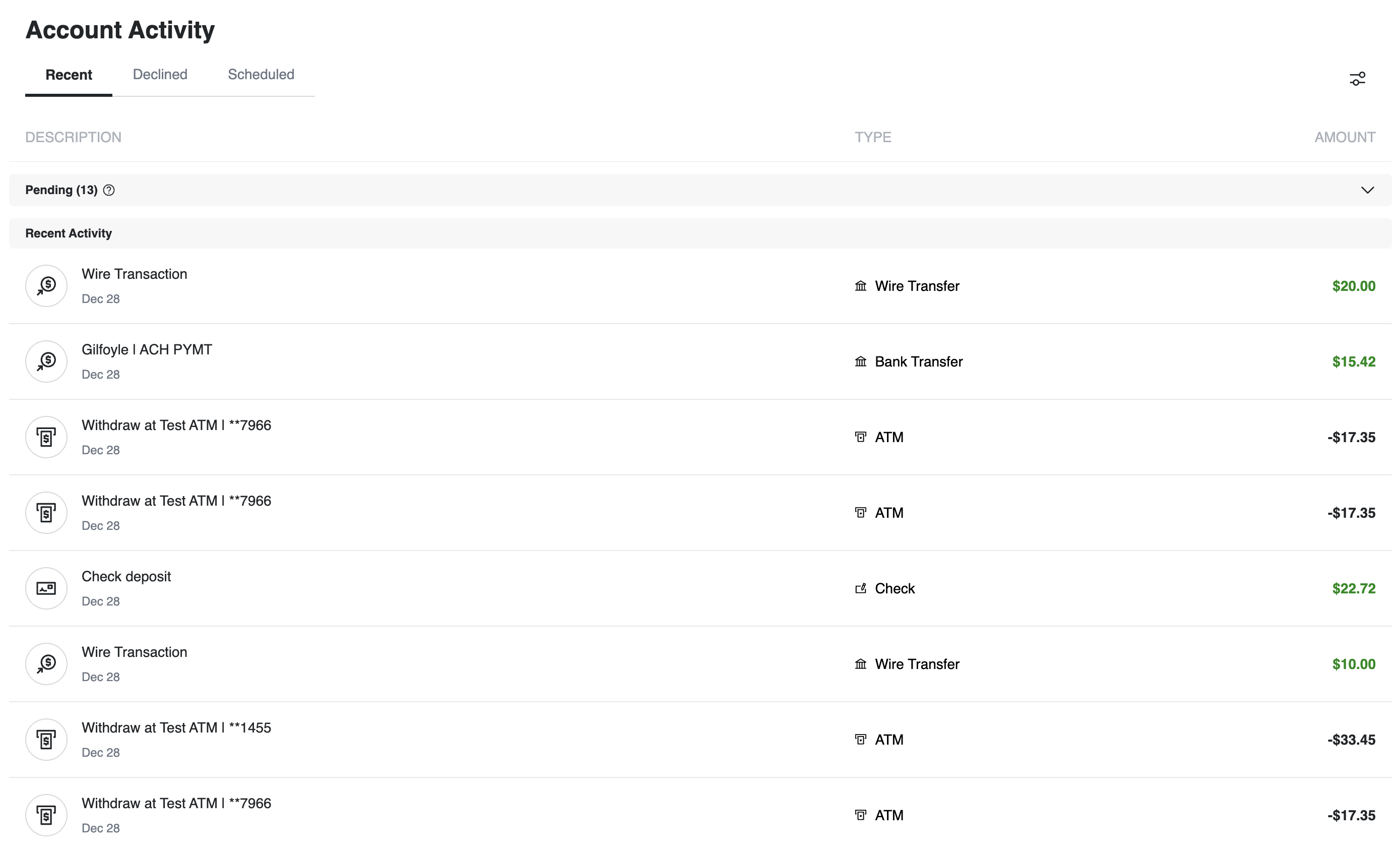Image resolution: width=1400 pixels, height=850 pixels.
Task: Click the DESCRIPTION column header
Action: (x=73, y=138)
